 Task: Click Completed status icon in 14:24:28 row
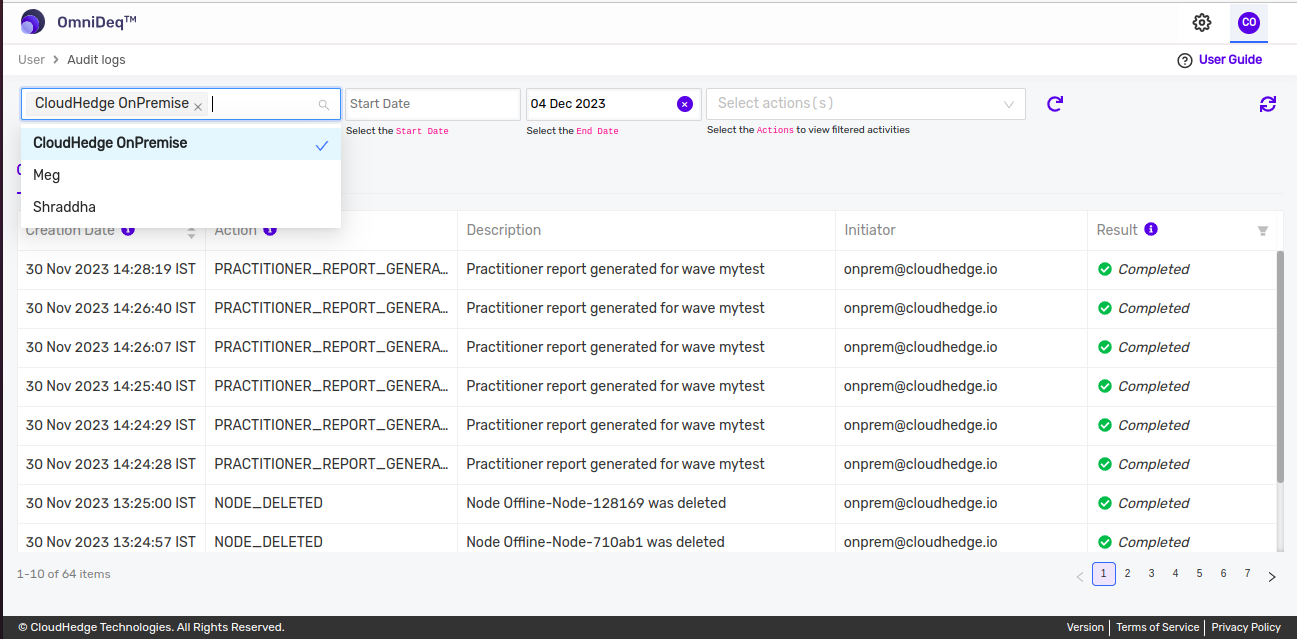pos(1105,464)
